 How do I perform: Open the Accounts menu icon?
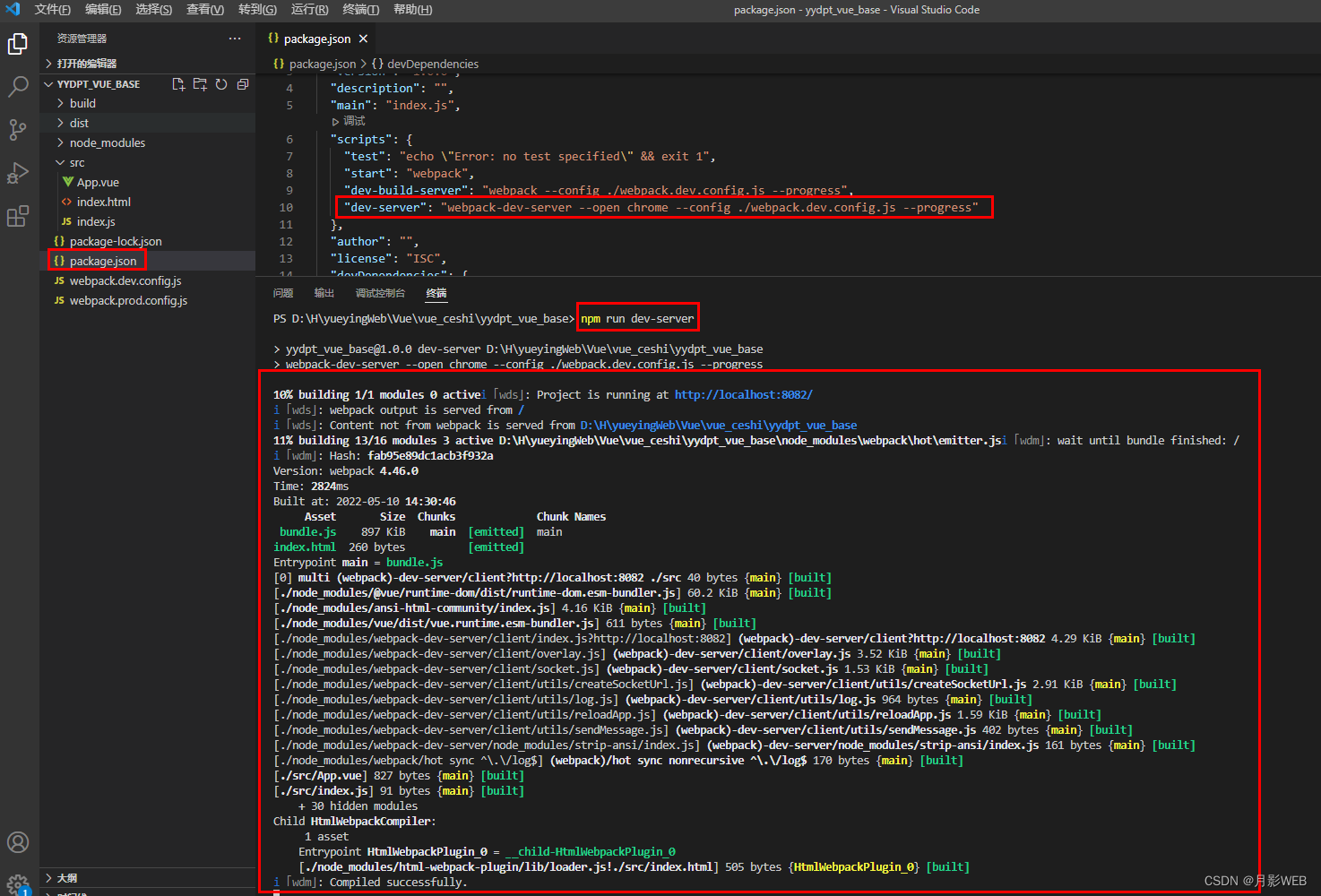(x=18, y=842)
